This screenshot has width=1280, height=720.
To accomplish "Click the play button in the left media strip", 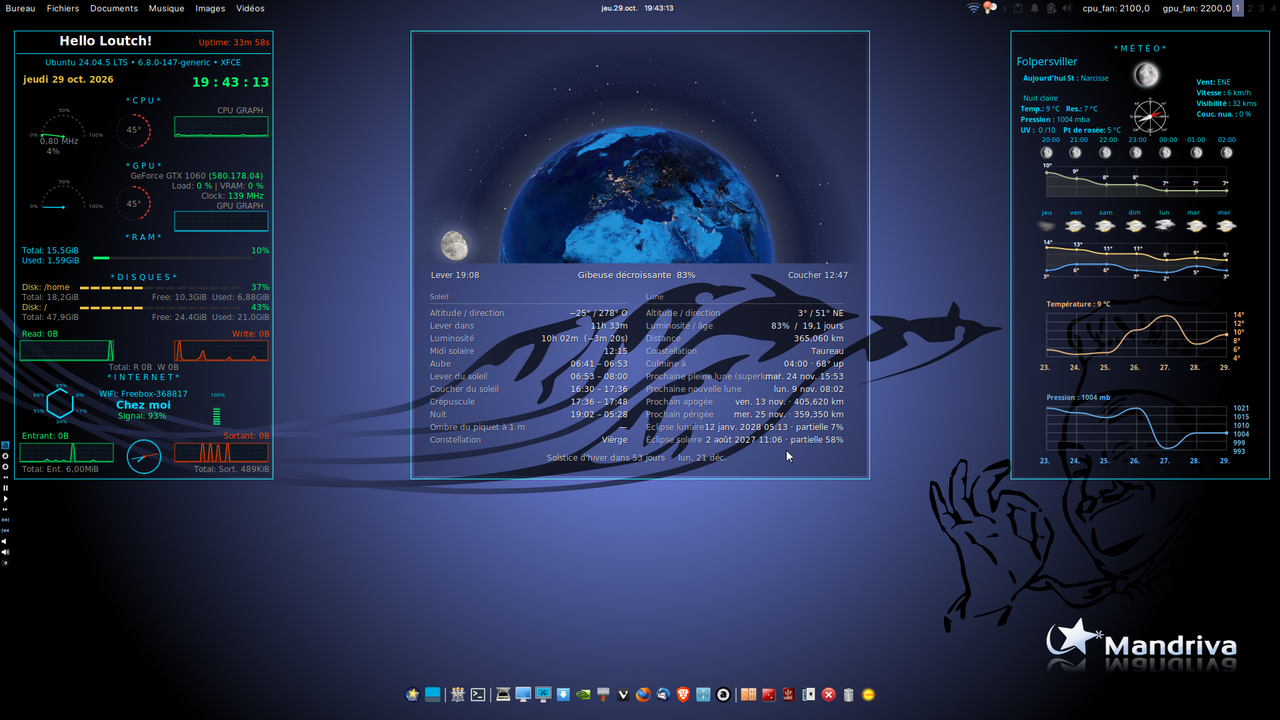I will [5, 498].
